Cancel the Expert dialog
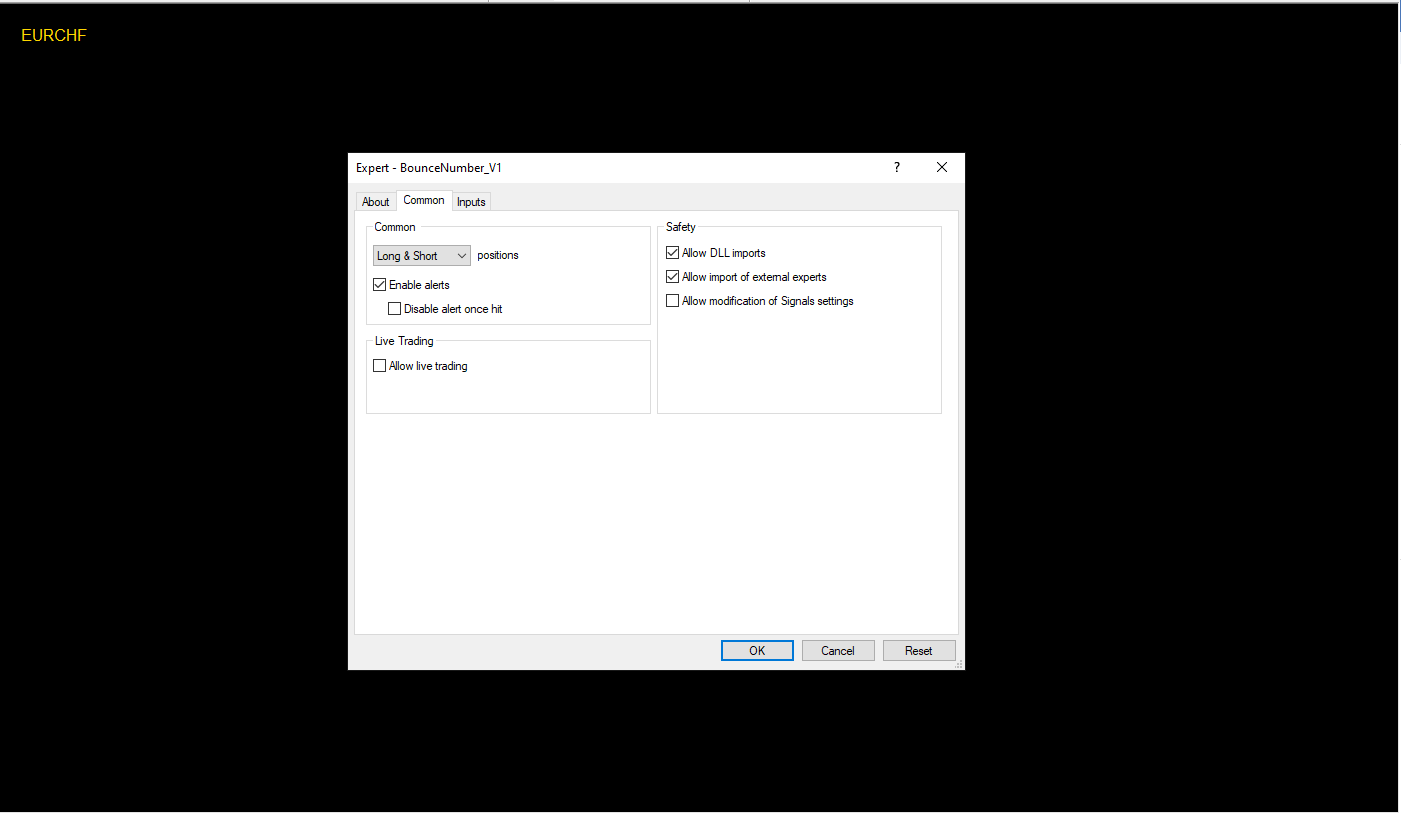The height and width of the screenshot is (814, 1401). point(838,651)
